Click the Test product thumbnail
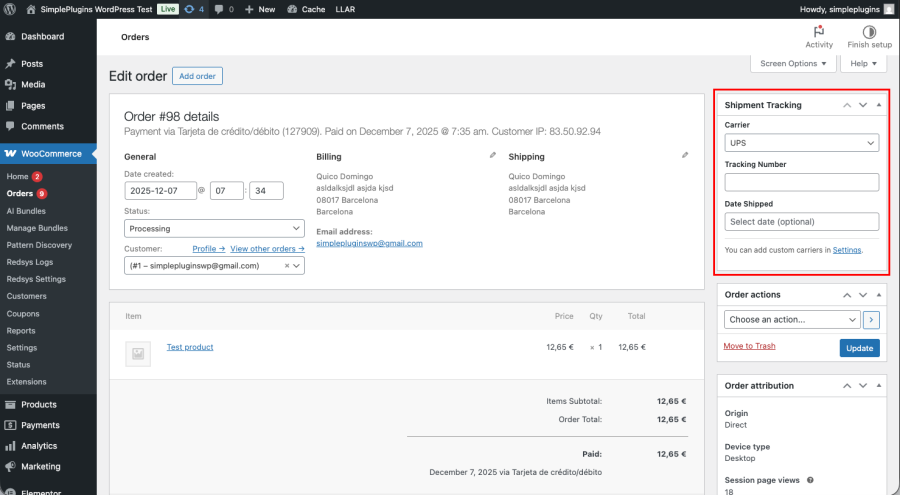Image resolution: width=900 pixels, height=495 pixels. click(x=136, y=352)
